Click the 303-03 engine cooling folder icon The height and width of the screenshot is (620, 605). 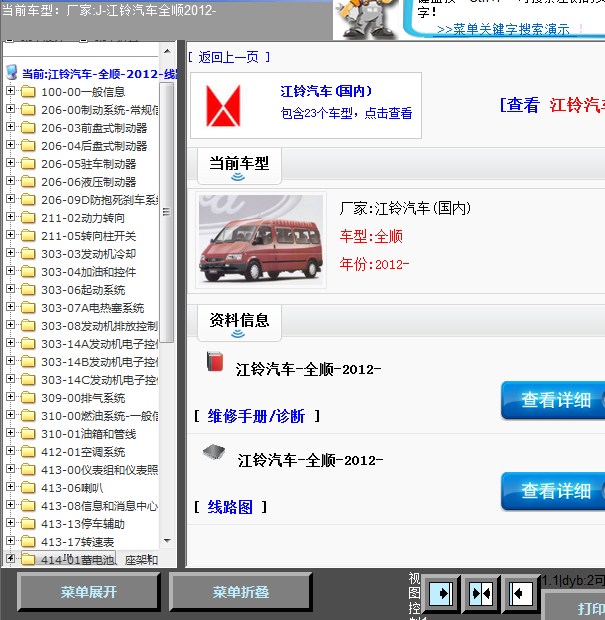pyautogui.click(x=28, y=253)
